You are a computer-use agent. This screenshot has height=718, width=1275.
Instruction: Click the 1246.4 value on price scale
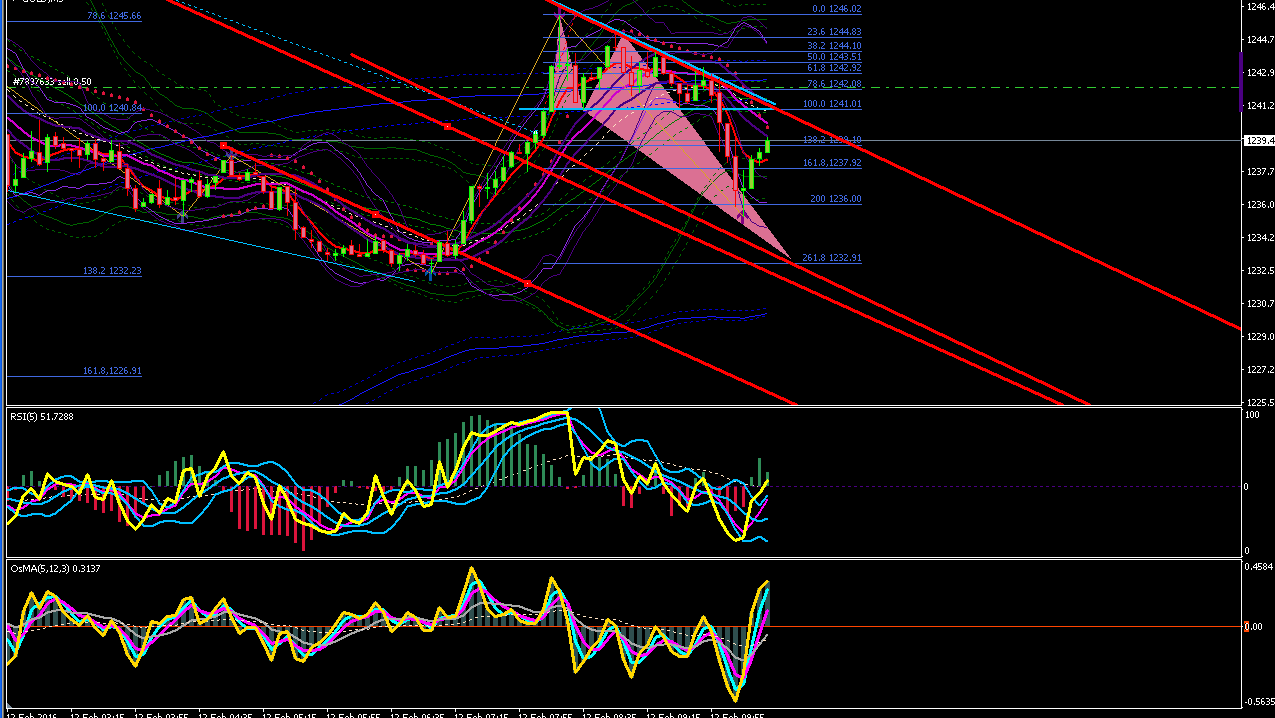pos(1260,6)
